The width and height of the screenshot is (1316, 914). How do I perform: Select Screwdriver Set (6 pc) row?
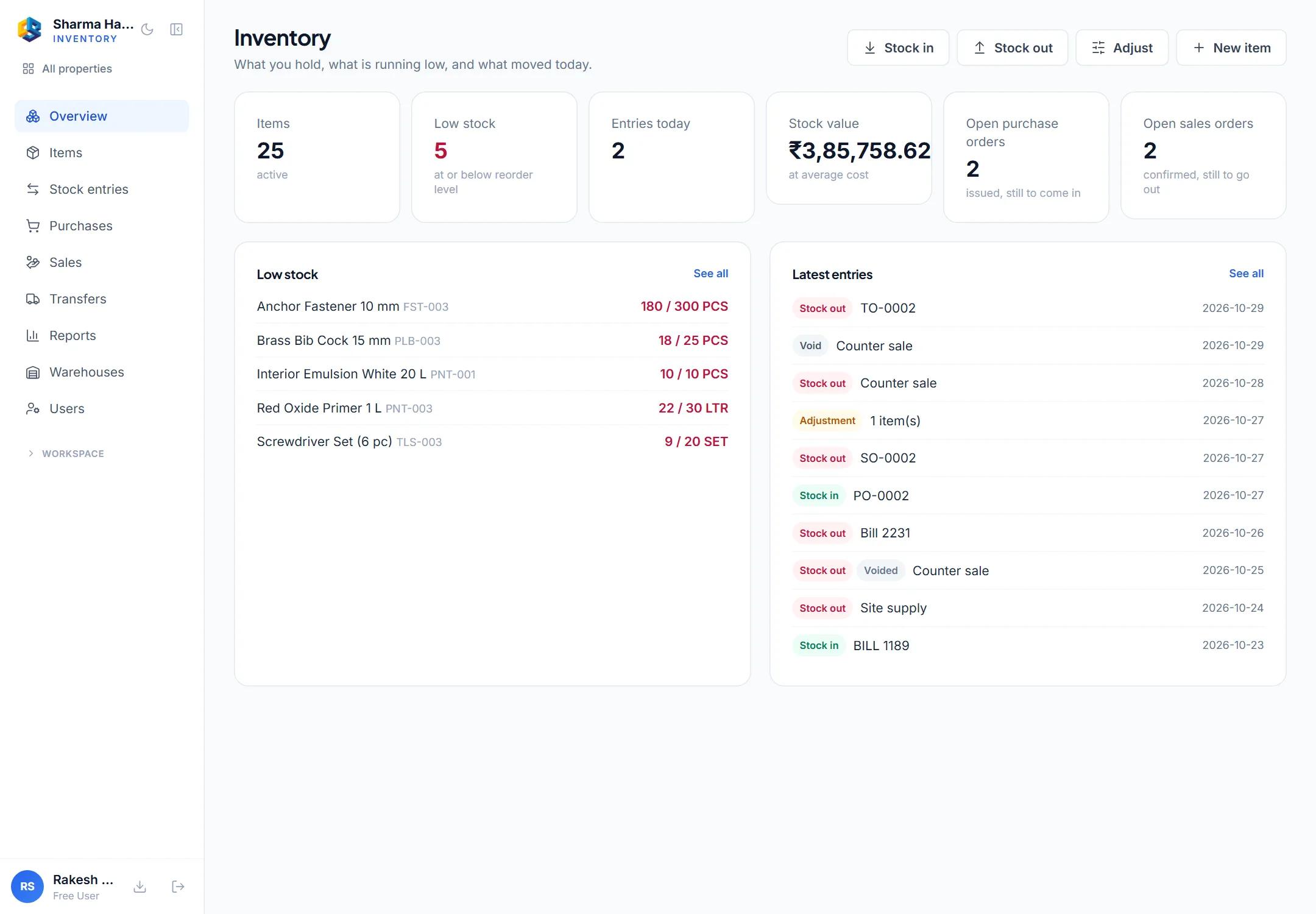[492, 442]
